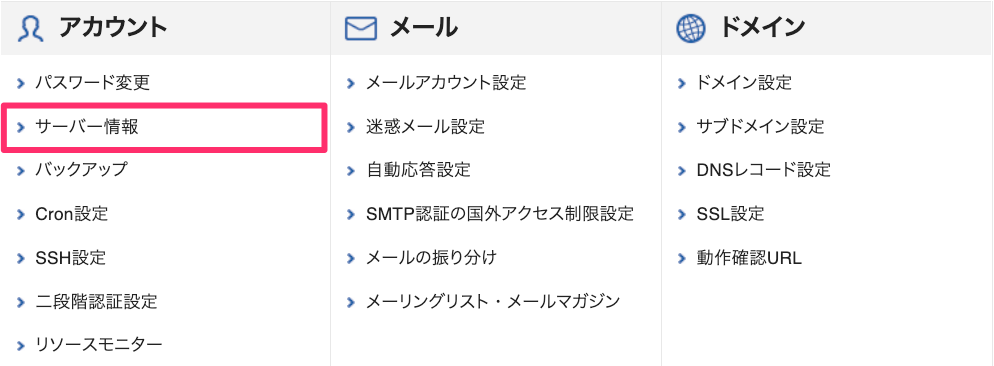
Task: Click the アカウント person icon
Action: [x=30, y=29]
